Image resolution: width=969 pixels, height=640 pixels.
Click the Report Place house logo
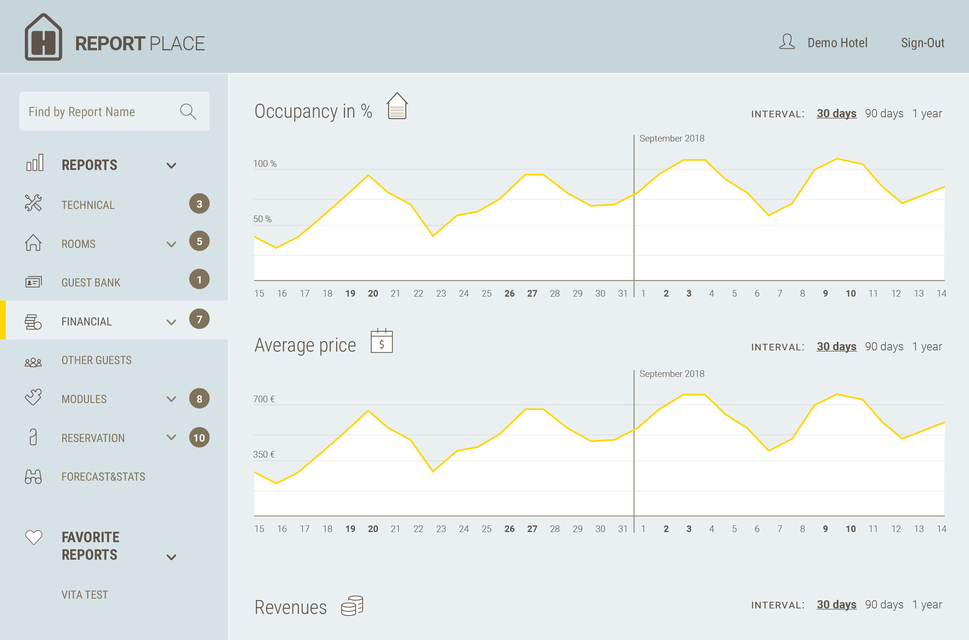click(43, 38)
